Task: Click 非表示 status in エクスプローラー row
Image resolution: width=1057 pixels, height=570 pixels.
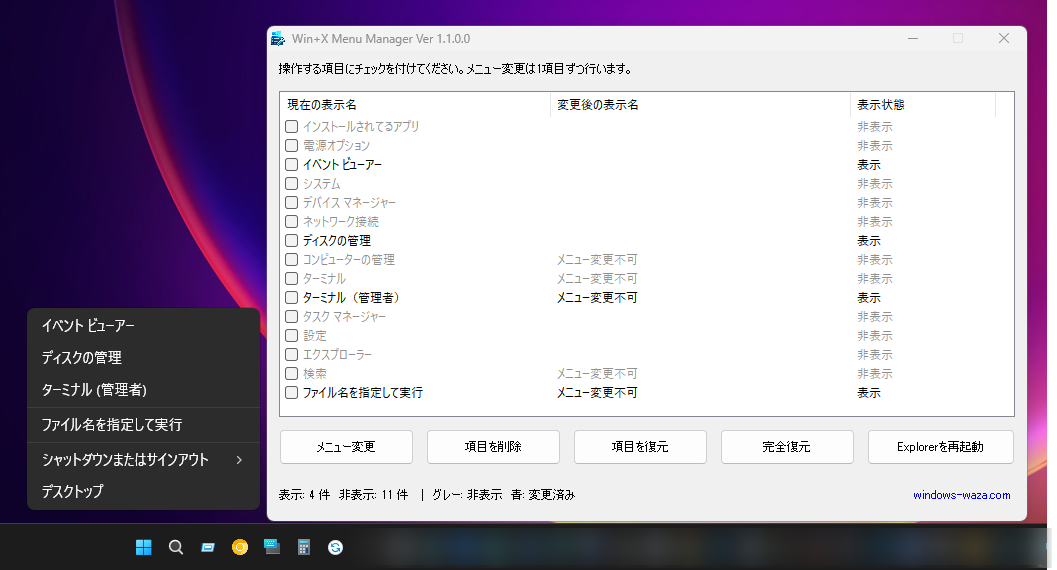Action: pos(875,354)
